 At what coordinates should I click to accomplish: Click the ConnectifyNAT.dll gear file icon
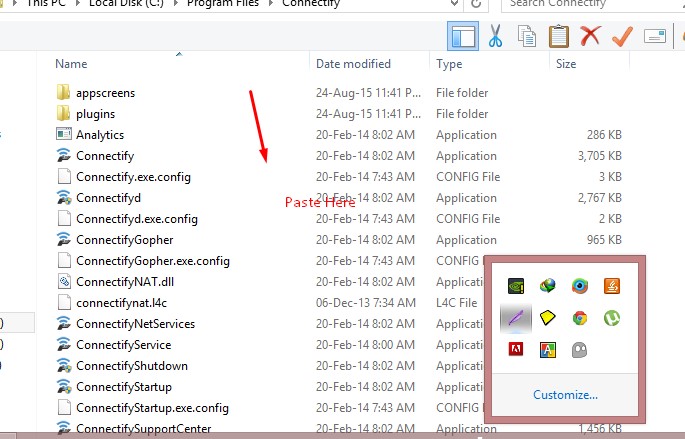coord(64,281)
